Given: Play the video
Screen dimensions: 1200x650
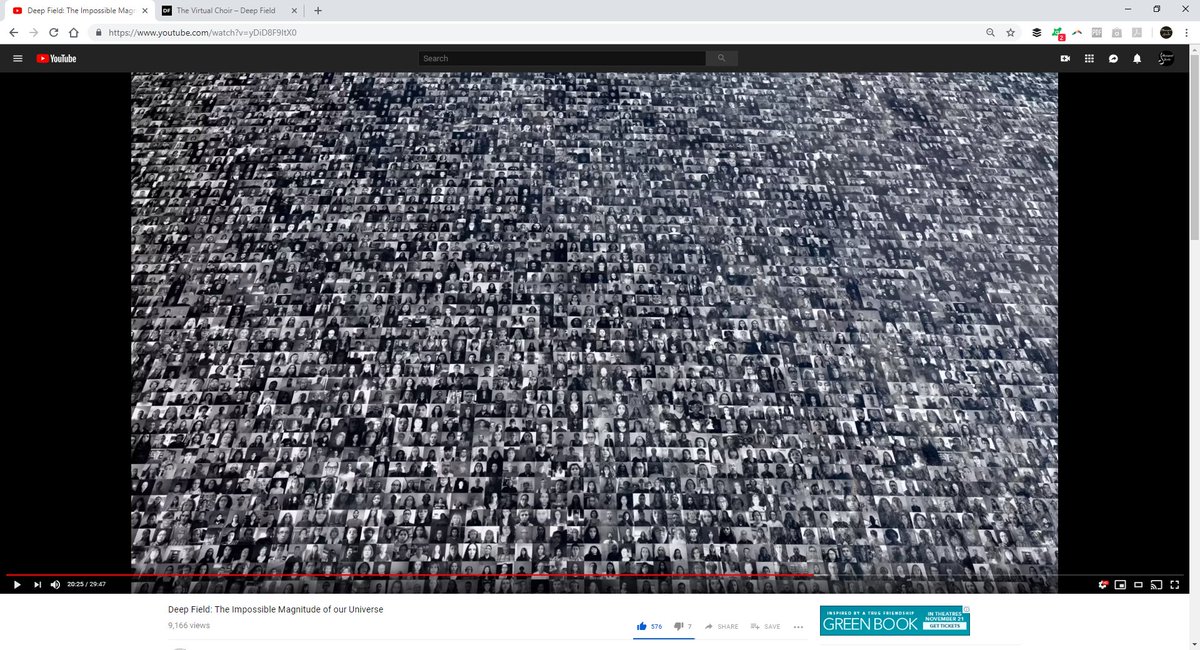Looking at the screenshot, I should click(x=17, y=584).
